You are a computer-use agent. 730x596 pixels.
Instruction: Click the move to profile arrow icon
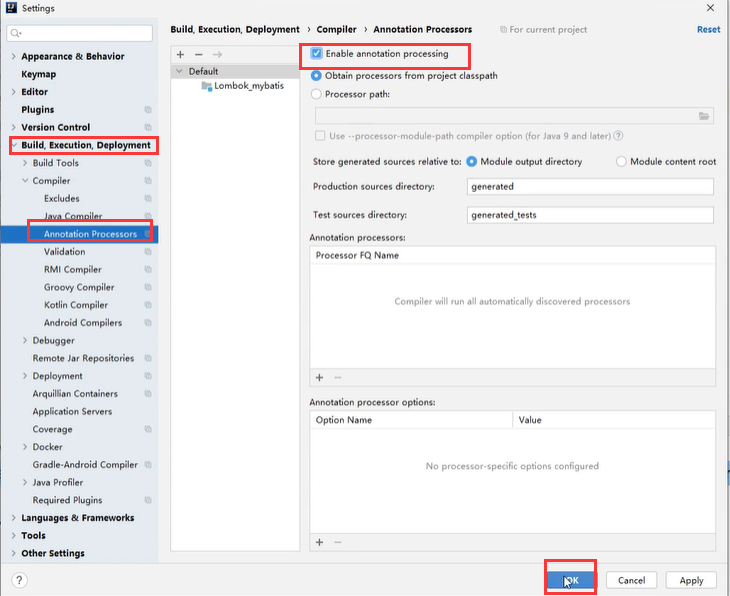click(x=217, y=54)
